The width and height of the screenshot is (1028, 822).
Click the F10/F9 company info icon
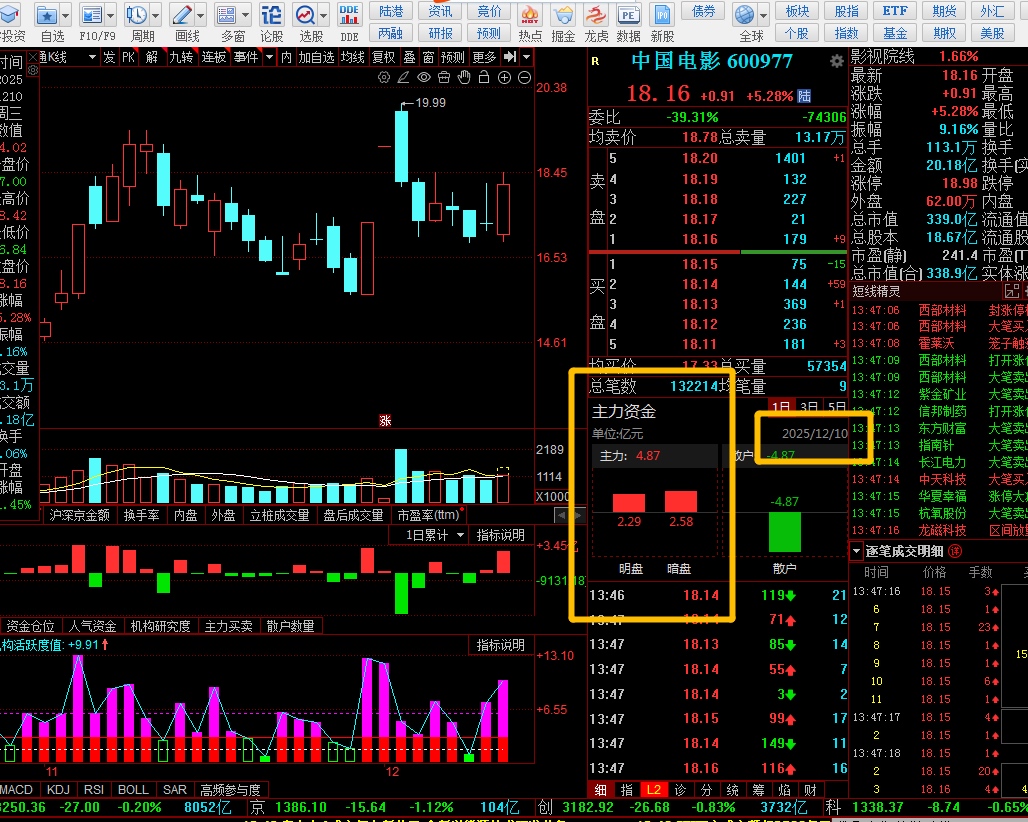[91, 14]
